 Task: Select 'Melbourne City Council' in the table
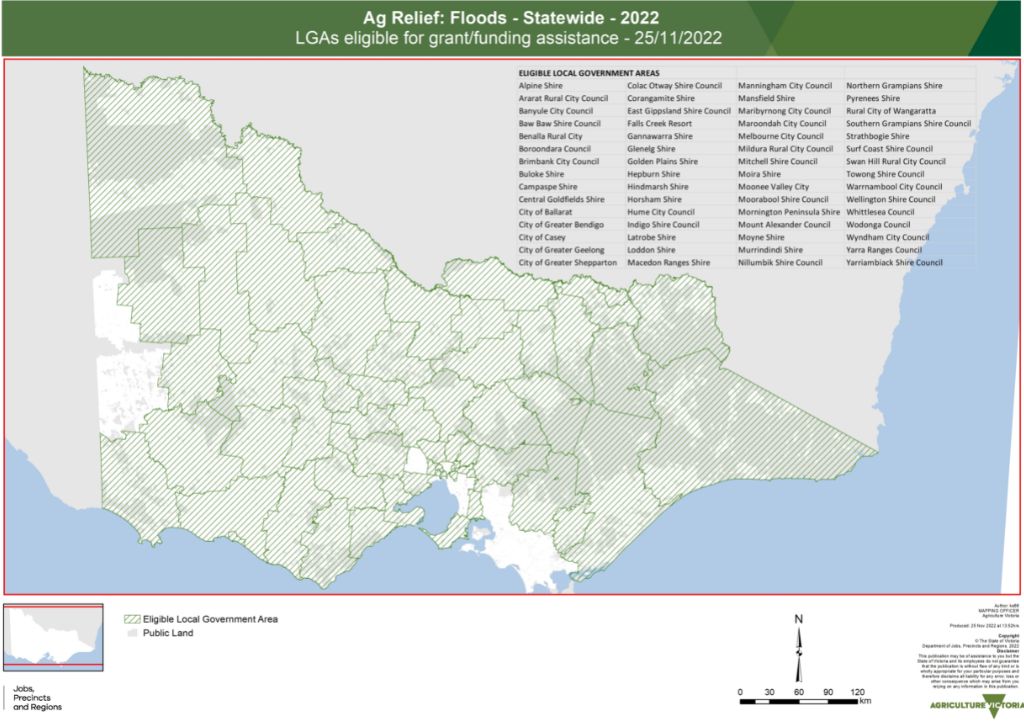tap(780, 136)
